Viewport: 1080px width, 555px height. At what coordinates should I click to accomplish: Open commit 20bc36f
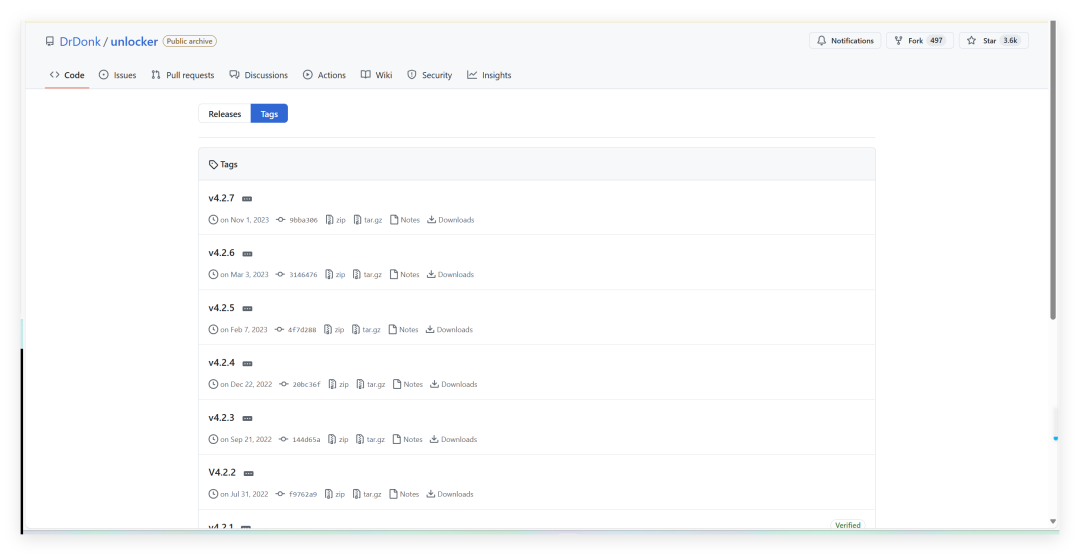pos(300,384)
